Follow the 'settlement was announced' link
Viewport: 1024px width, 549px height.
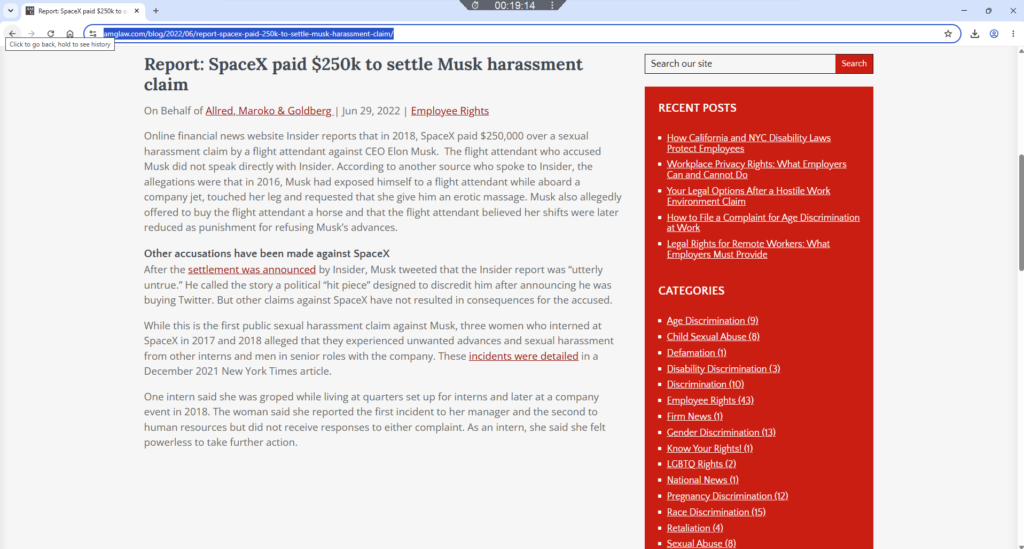click(x=251, y=270)
